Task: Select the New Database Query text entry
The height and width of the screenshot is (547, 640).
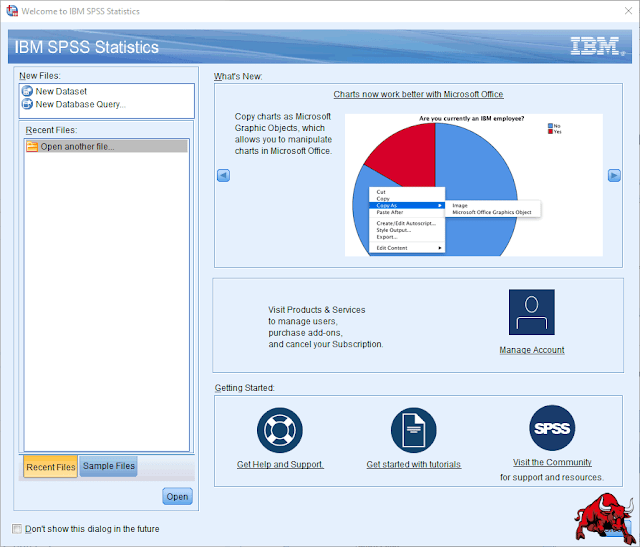Action: pyautogui.click(x=80, y=104)
